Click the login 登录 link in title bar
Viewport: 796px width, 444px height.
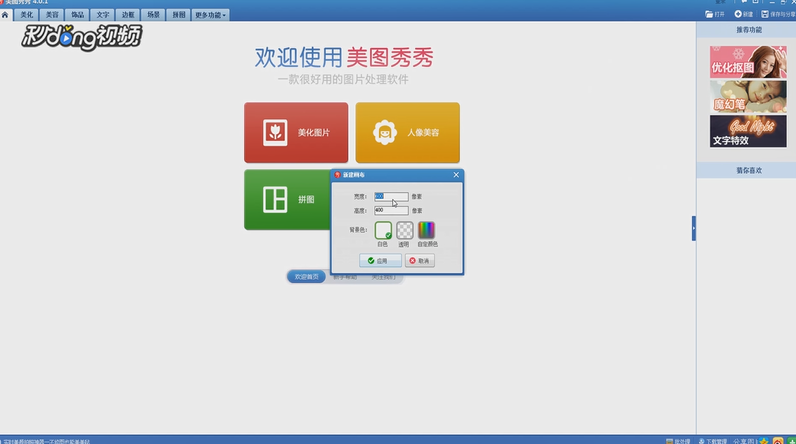[x=720, y=2]
